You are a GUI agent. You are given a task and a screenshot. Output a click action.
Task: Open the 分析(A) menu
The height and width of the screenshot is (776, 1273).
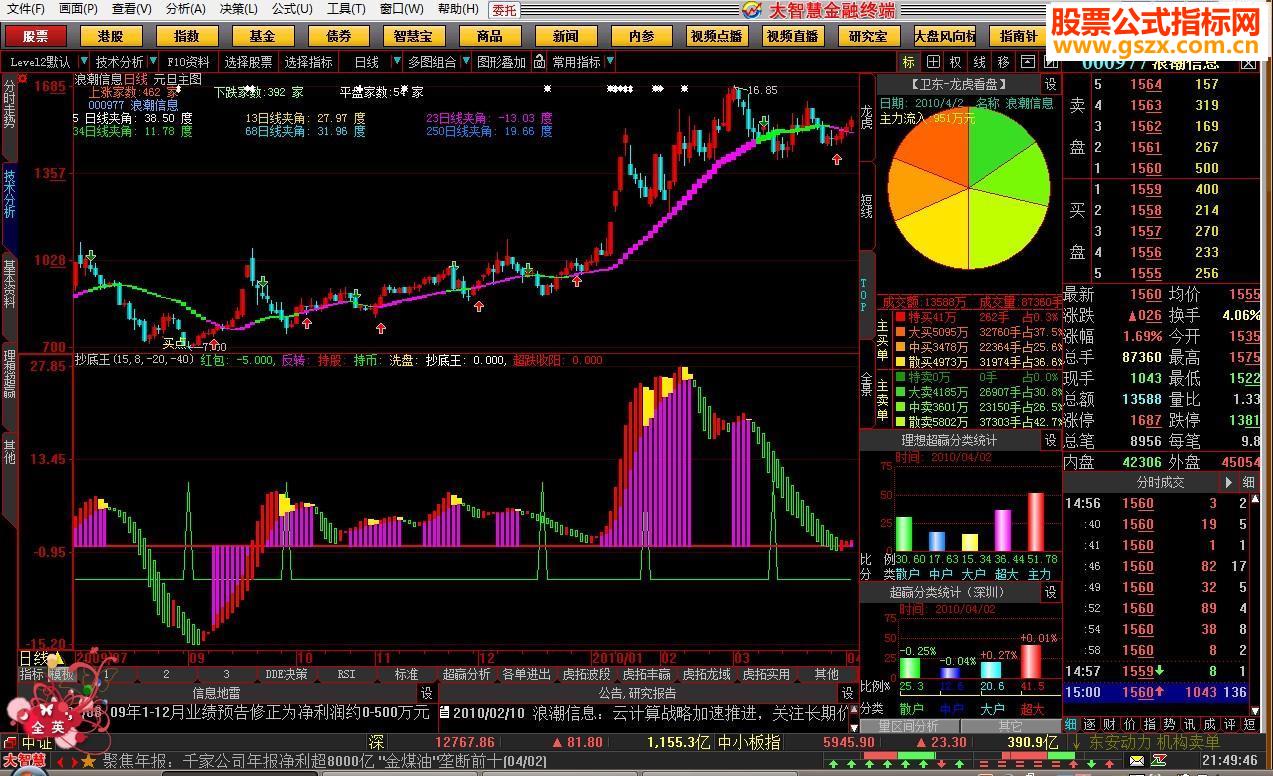point(186,9)
